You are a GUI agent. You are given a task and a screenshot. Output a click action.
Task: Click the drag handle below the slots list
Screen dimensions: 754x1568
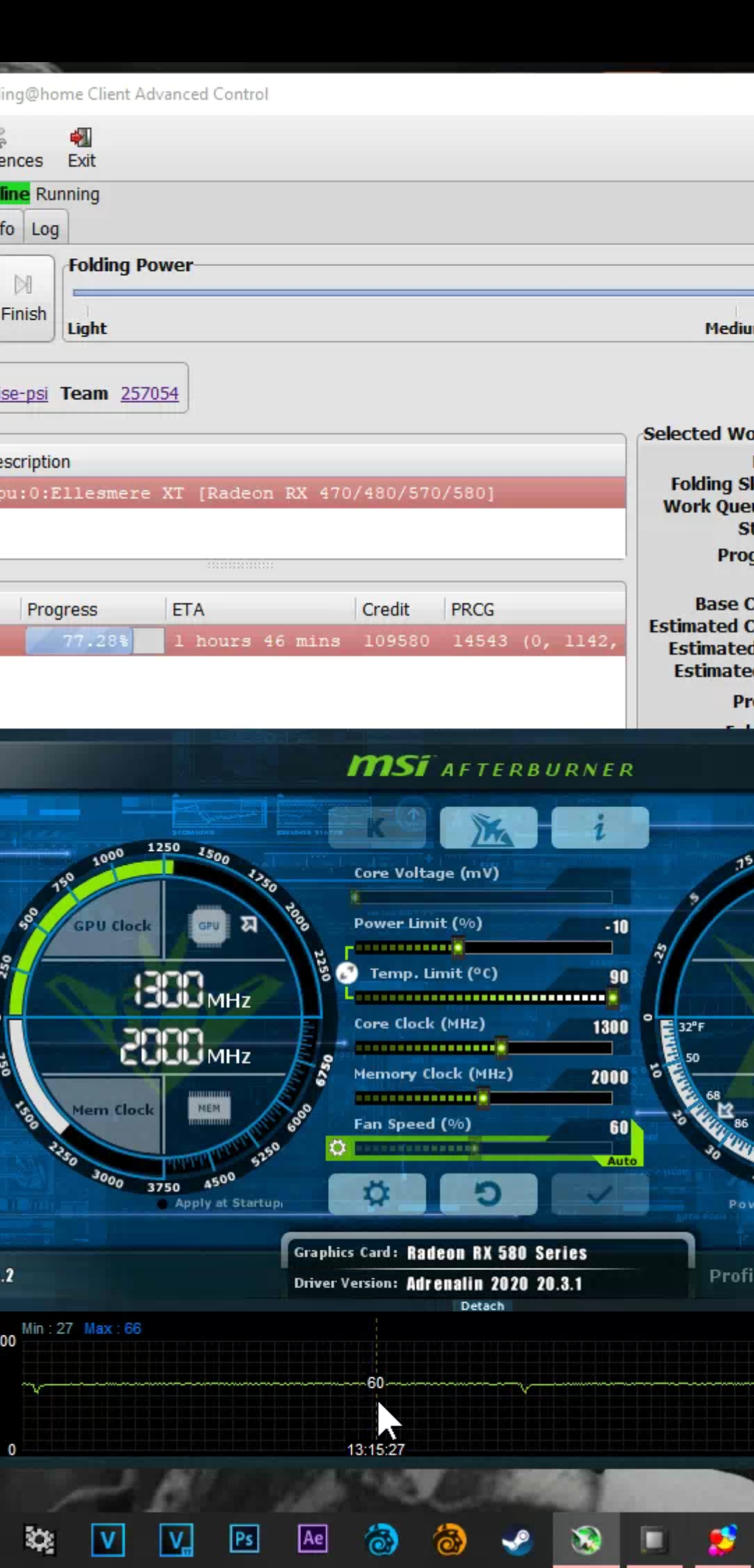241,565
